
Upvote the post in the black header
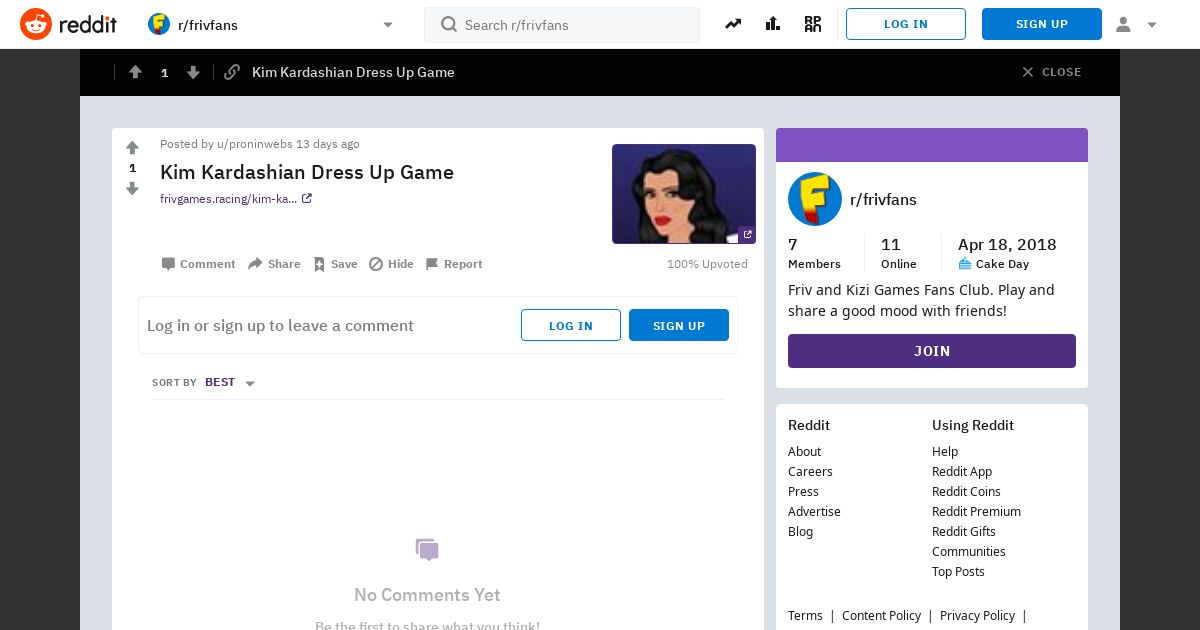pos(135,72)
